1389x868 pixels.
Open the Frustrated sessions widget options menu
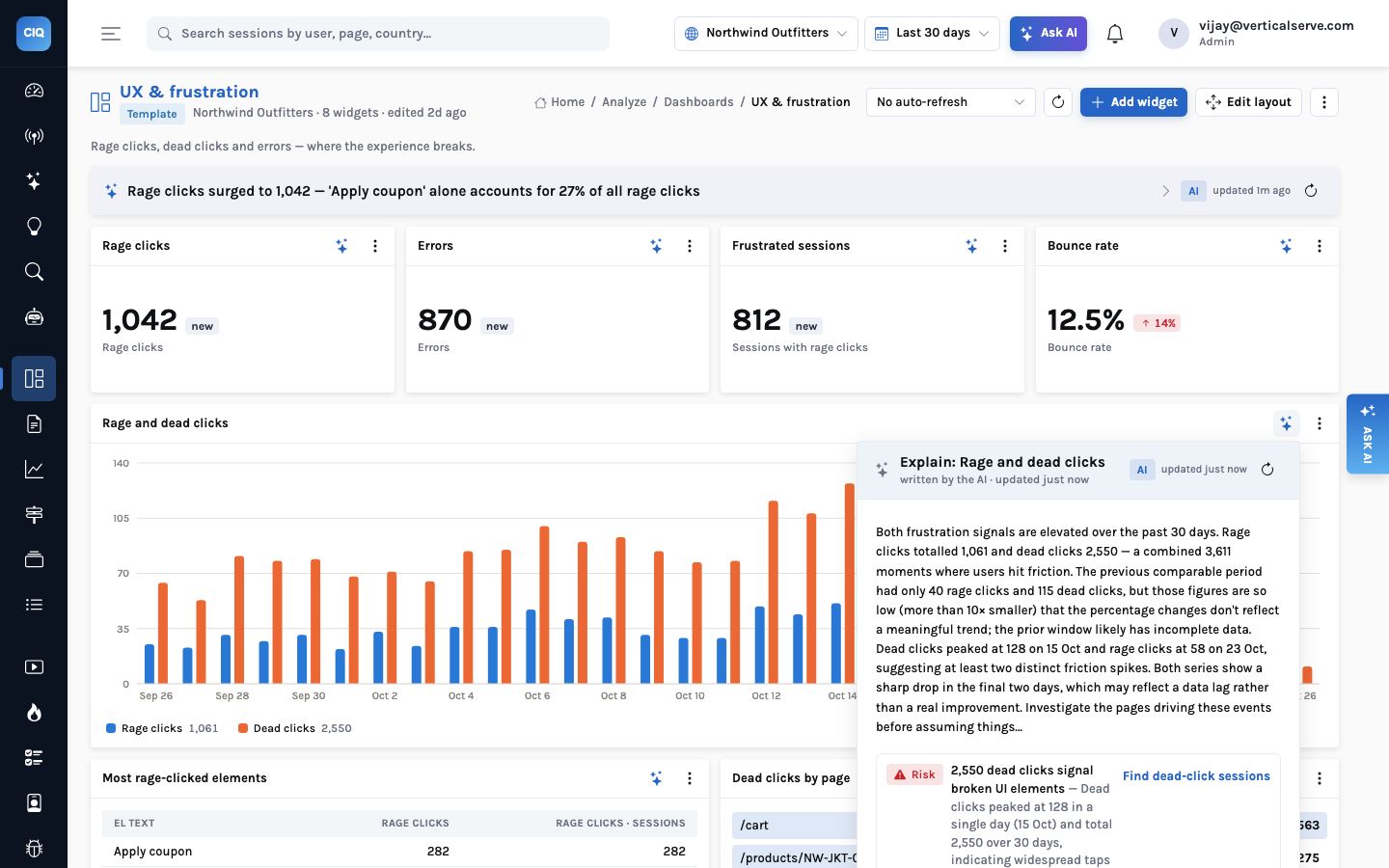tap(1005, 246)
